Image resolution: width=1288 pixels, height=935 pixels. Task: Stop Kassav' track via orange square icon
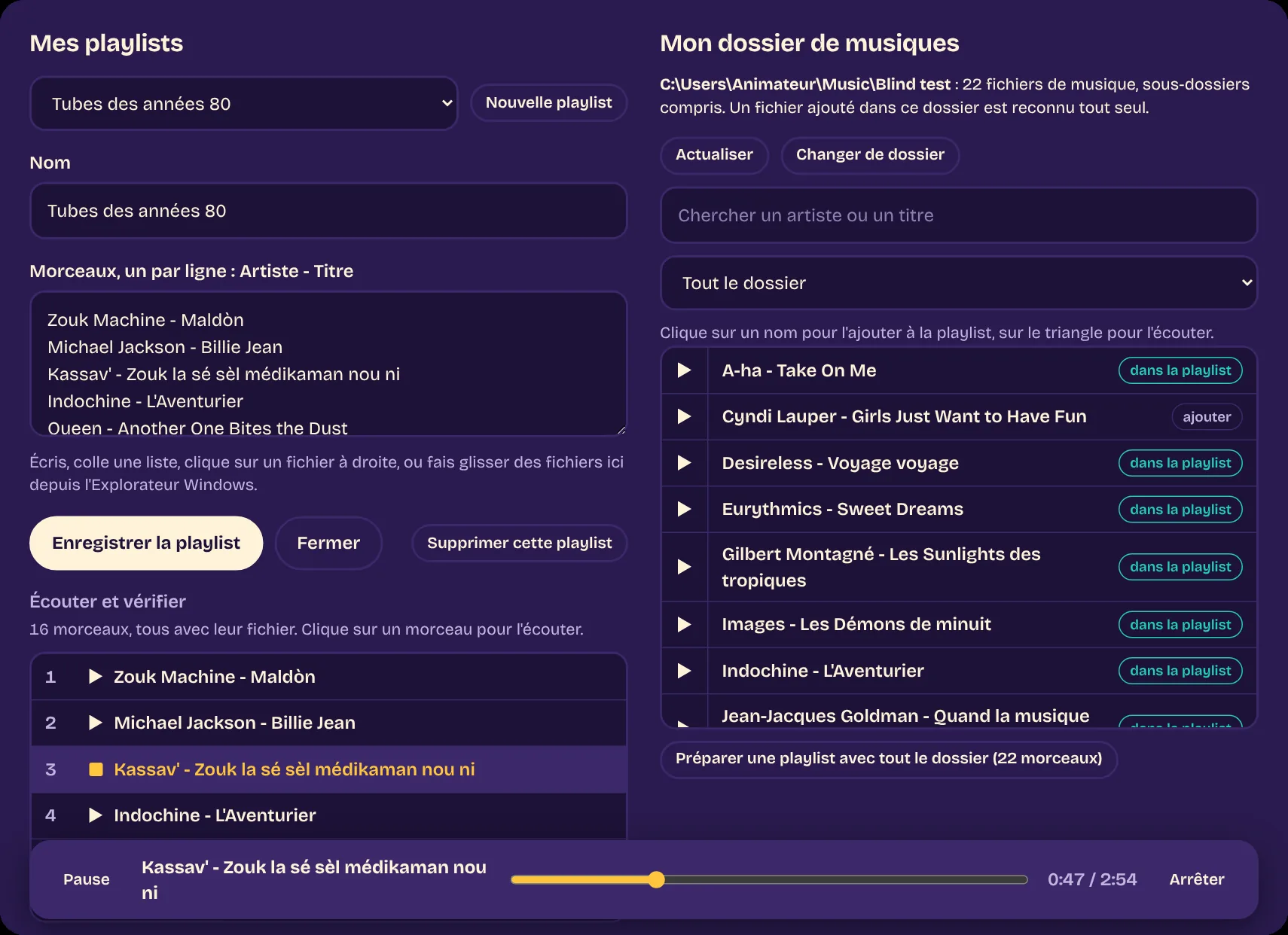[x=96, y=769]
